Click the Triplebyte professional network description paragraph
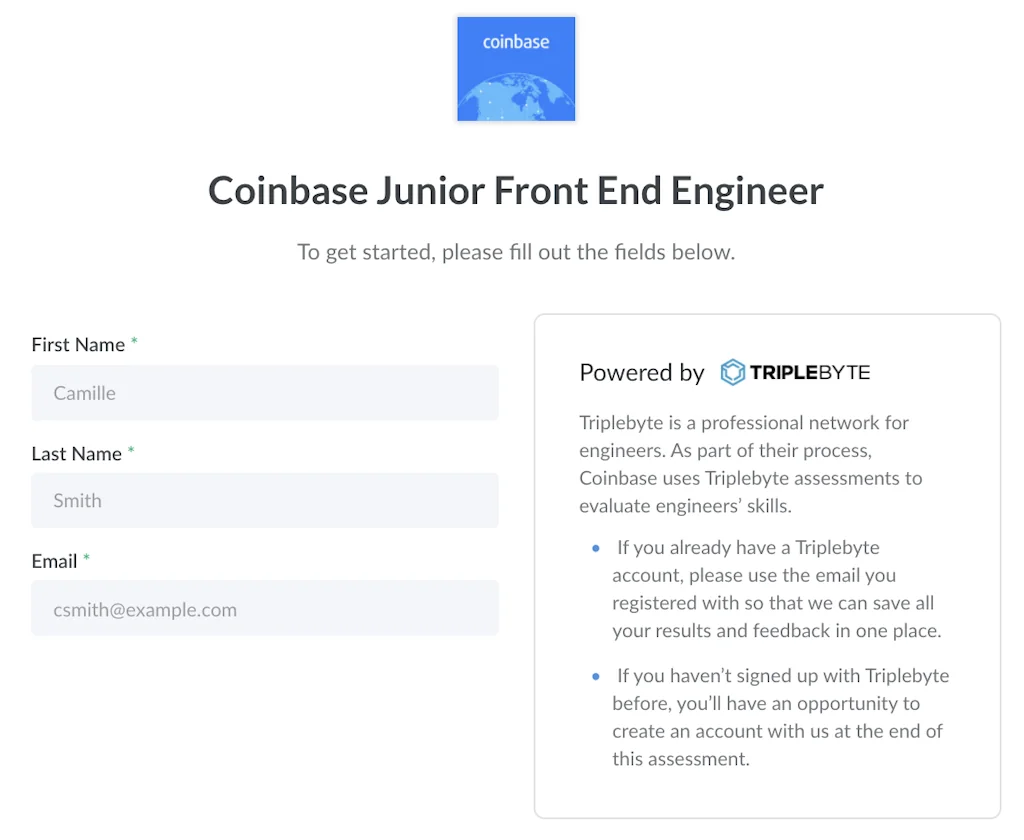 [x=750, y=464]
